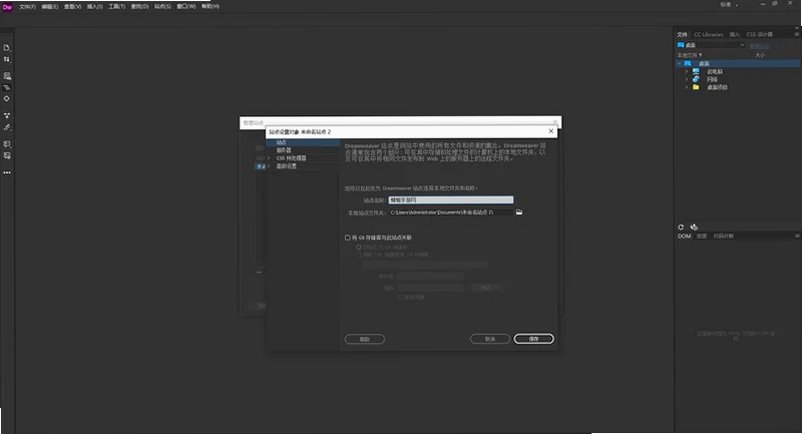Open the 窗口(W) menu

pos(186,7)
